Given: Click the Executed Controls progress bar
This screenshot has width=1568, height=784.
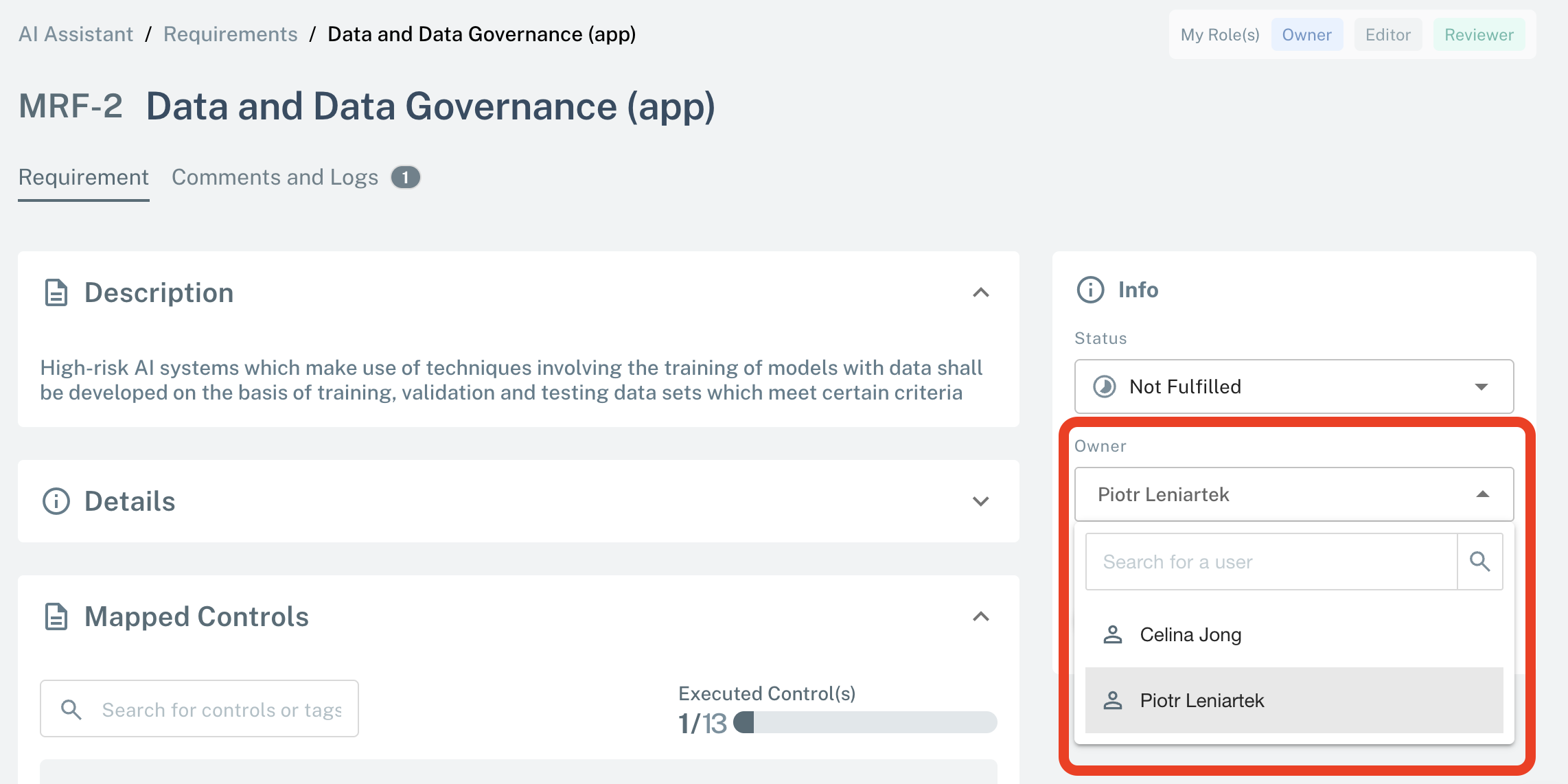Looking at the screenshot, I should 864,723.
